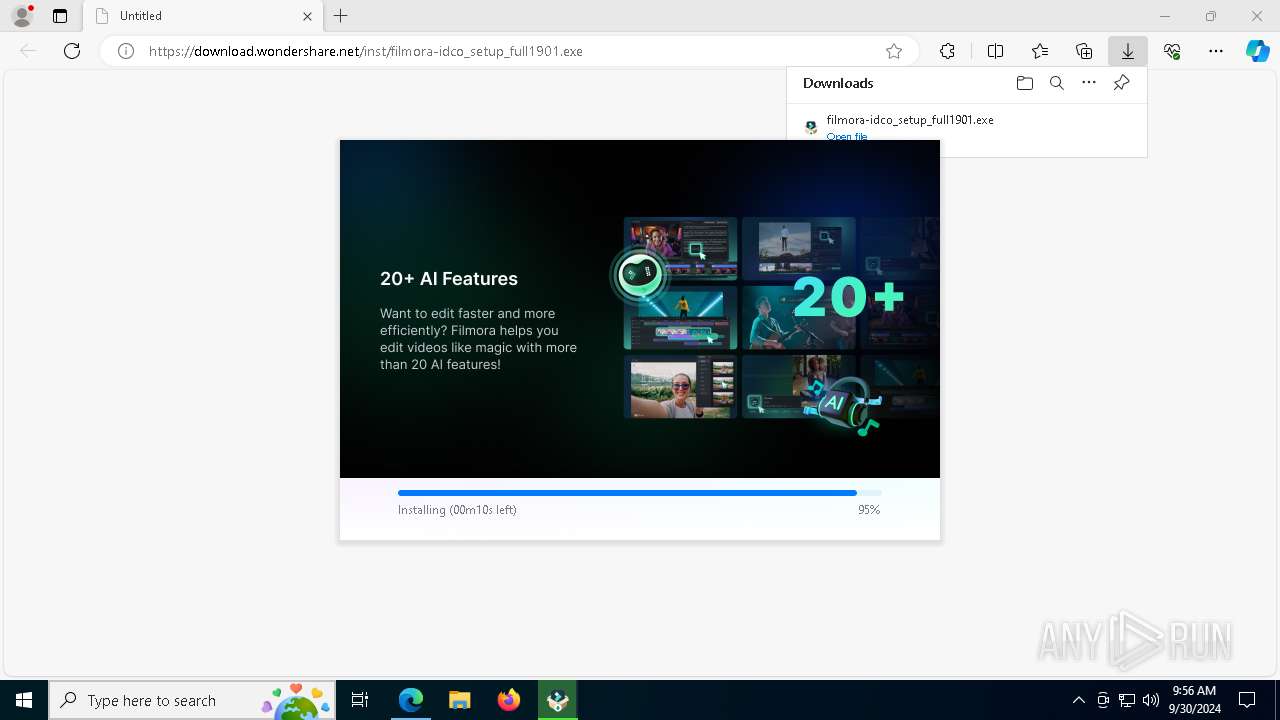This screenshot has width=1280, height=720.
Task: Open Browser essentials heart icon
Action: tap(1172, 51)
